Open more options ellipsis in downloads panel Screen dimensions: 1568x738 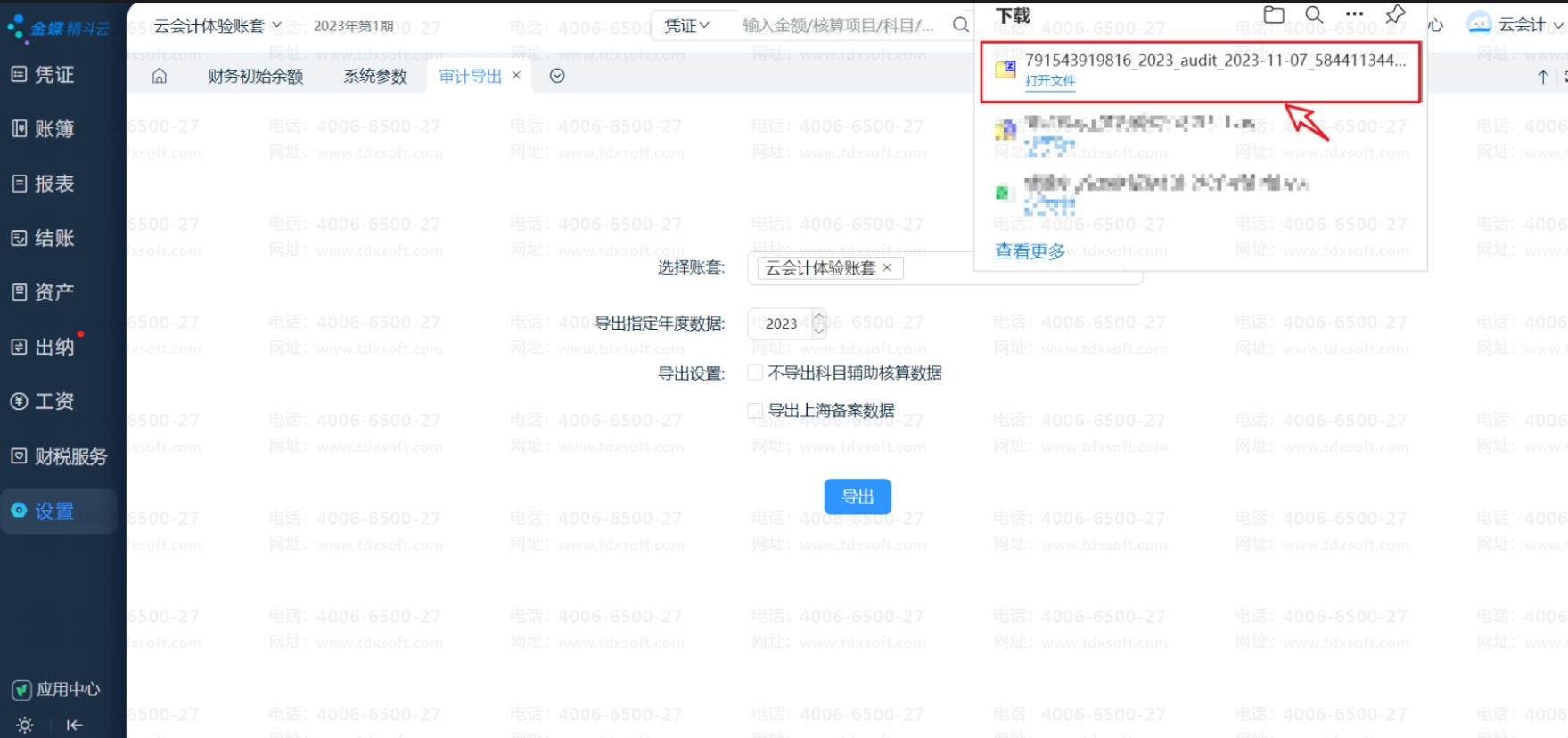click(1354, 14)
